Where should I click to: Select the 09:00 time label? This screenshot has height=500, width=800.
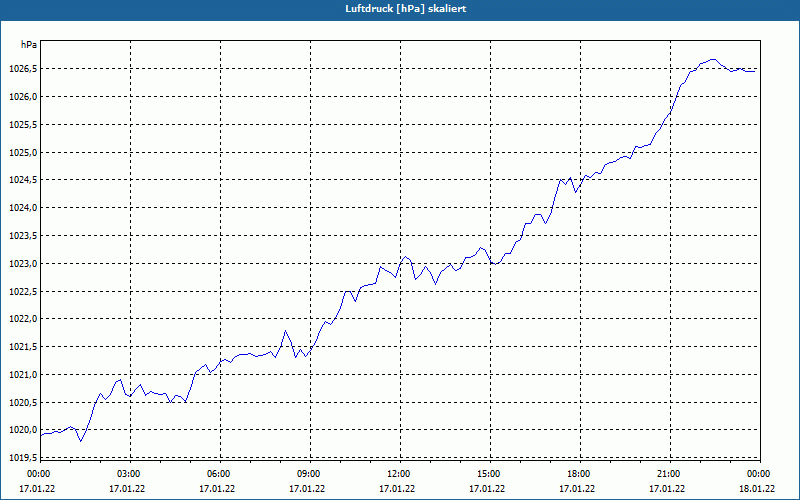(x=308, y=474)
